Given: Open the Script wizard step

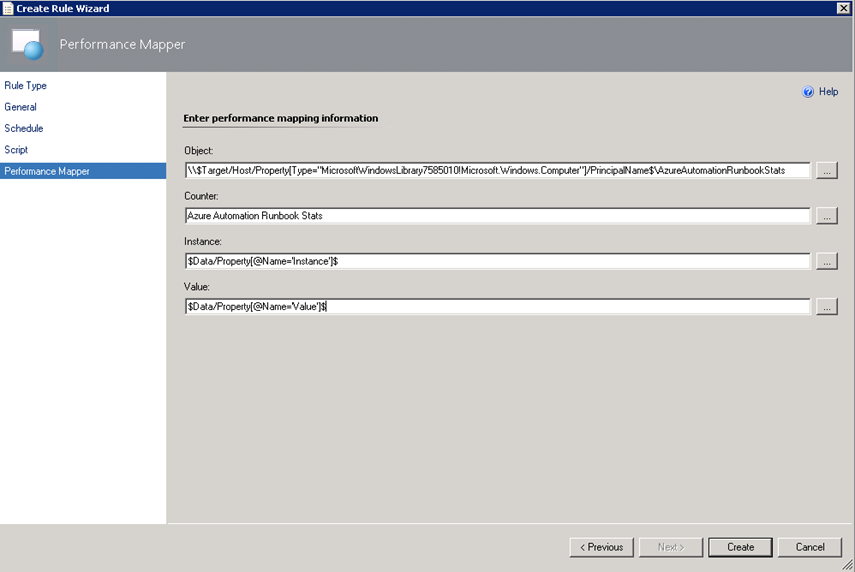Looking at the screenshot, I should tap(16, 150).
